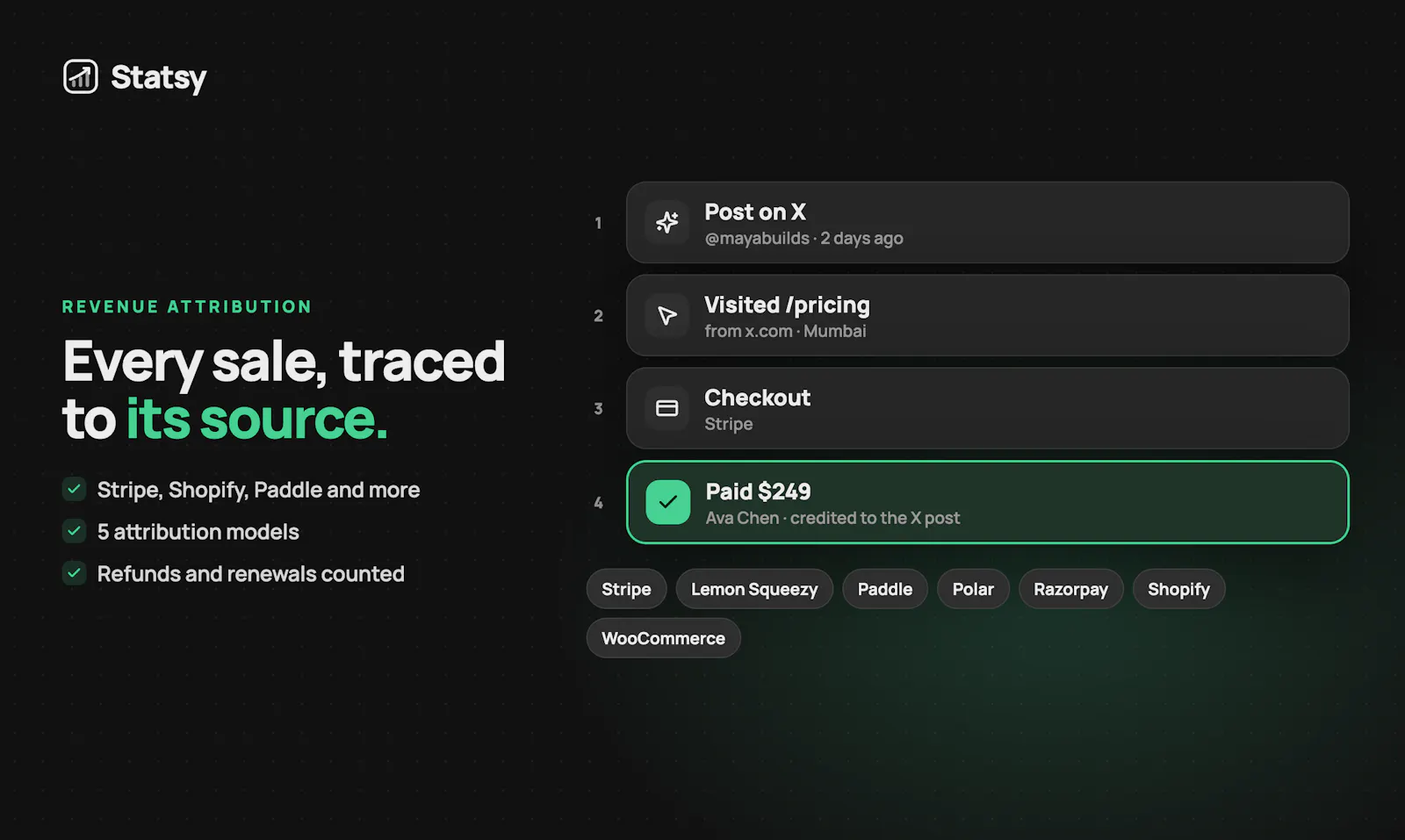1405x840 pixels.
Task: Click the sparkle icon on Post on X card
Action: (667, 222)
